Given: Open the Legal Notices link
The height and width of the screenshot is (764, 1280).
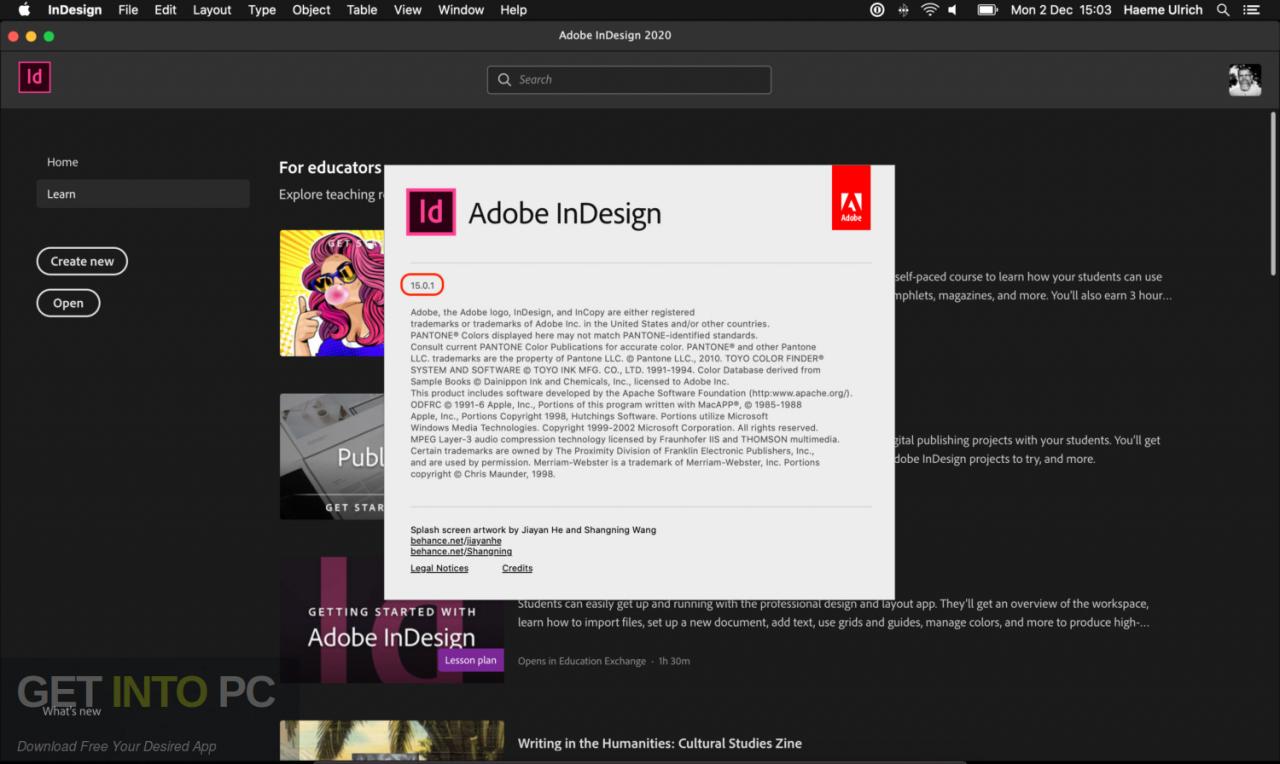Looking at the screenshot, I should (x=439, y=568).
